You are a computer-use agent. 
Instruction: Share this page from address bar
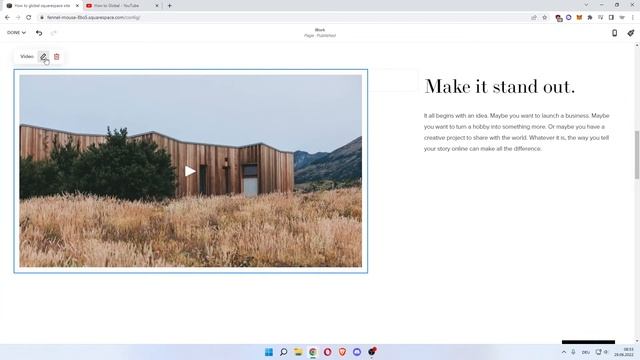tap(534, 18)
